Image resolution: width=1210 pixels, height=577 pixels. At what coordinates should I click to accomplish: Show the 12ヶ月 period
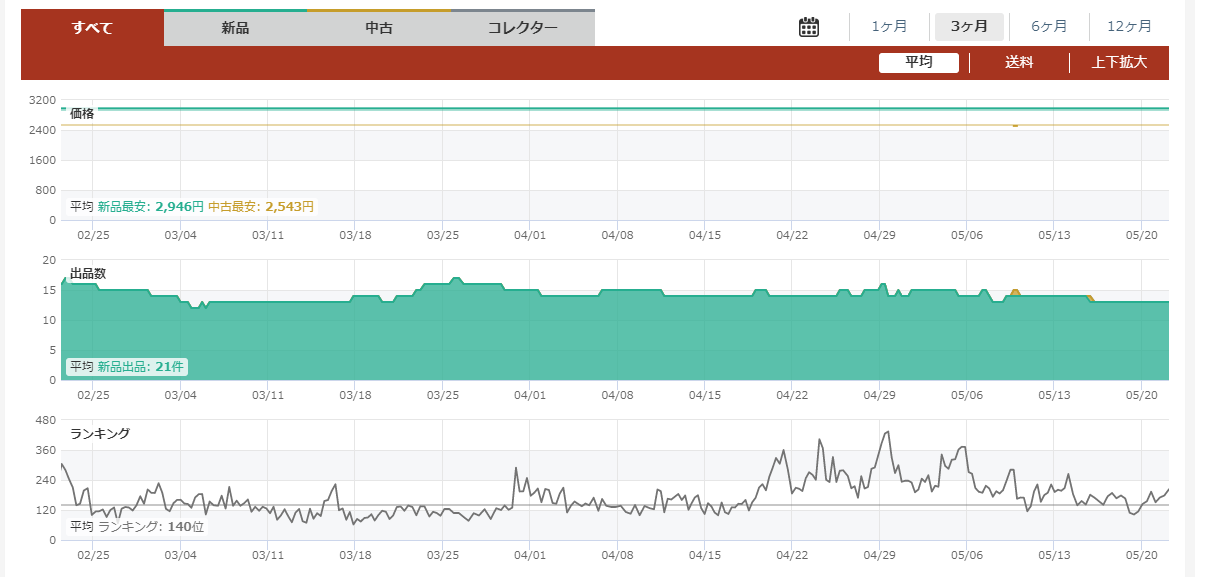[1129, 27]
